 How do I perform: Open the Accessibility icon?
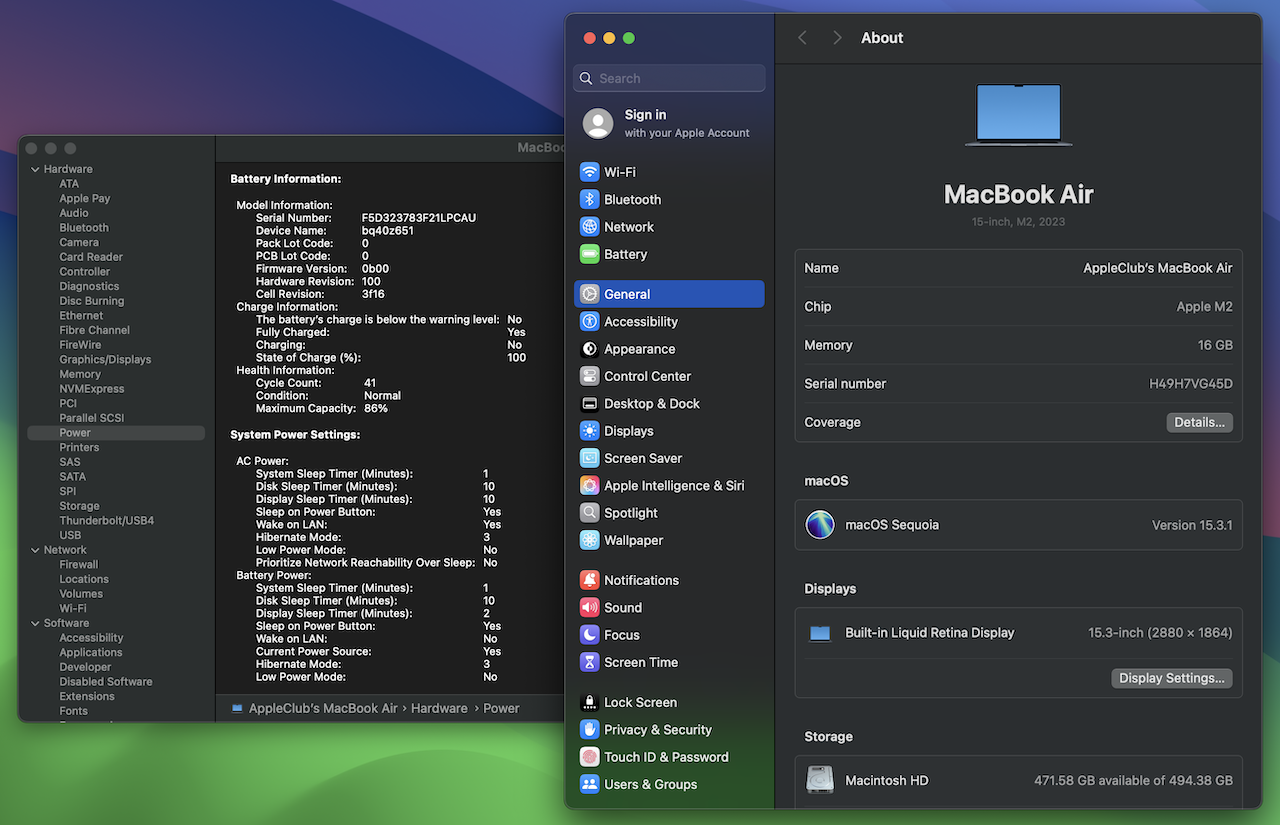tap(590, 321)
